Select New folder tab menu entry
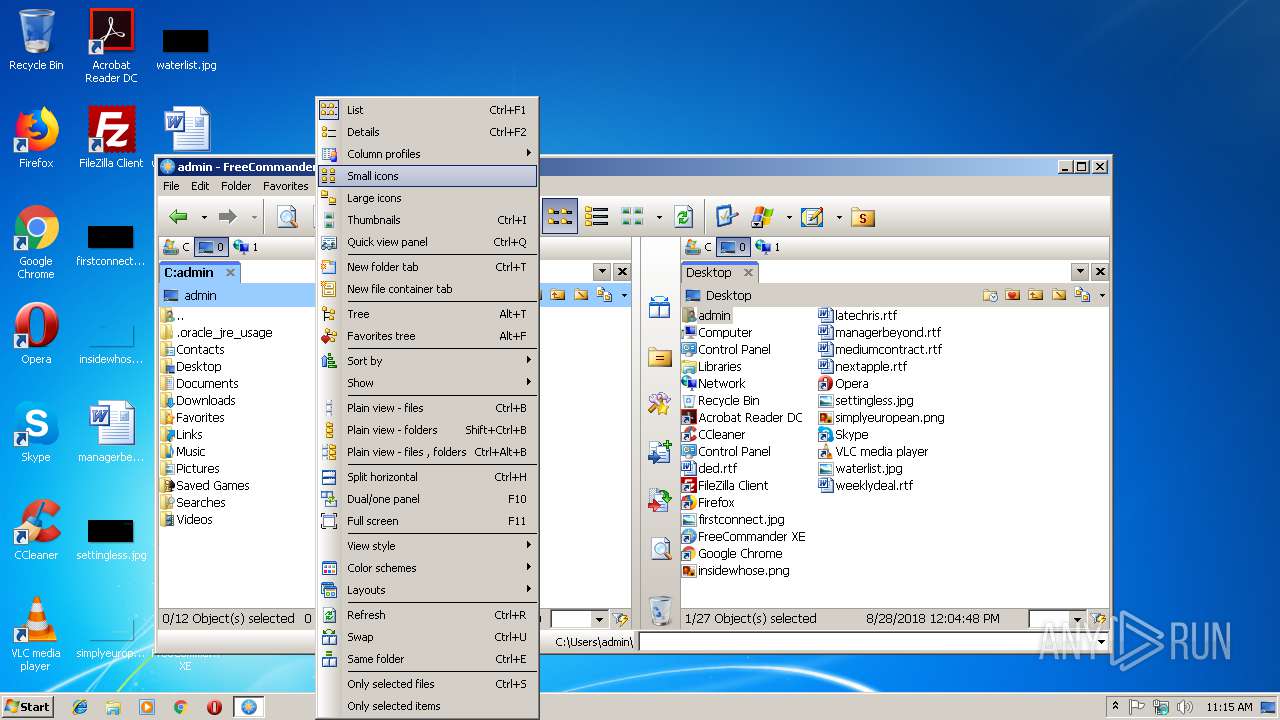 (x=428, y=267)
